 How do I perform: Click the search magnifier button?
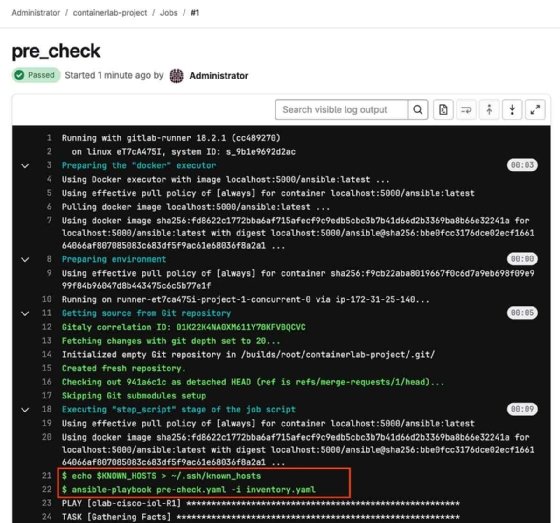click(x=418, y=110)
